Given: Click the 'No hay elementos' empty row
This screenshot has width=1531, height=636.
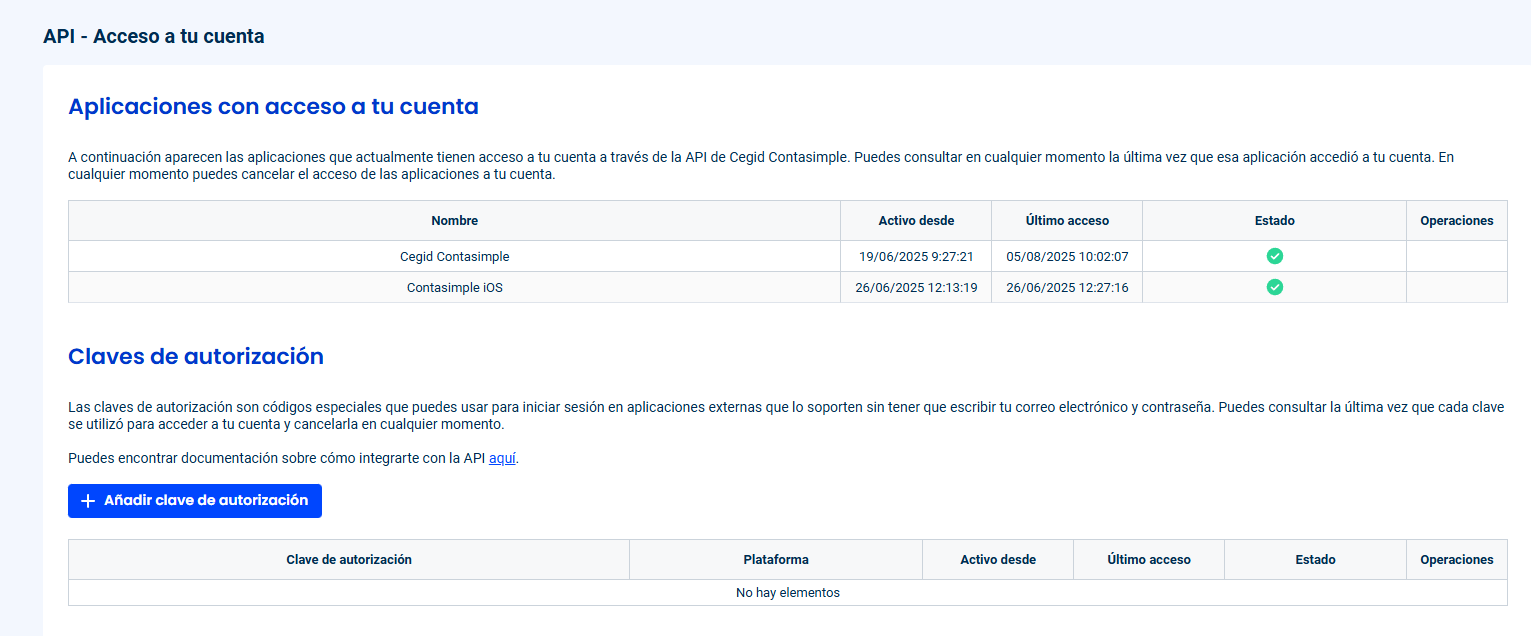Looking at the screenshot, I should [x=788, y=593].
